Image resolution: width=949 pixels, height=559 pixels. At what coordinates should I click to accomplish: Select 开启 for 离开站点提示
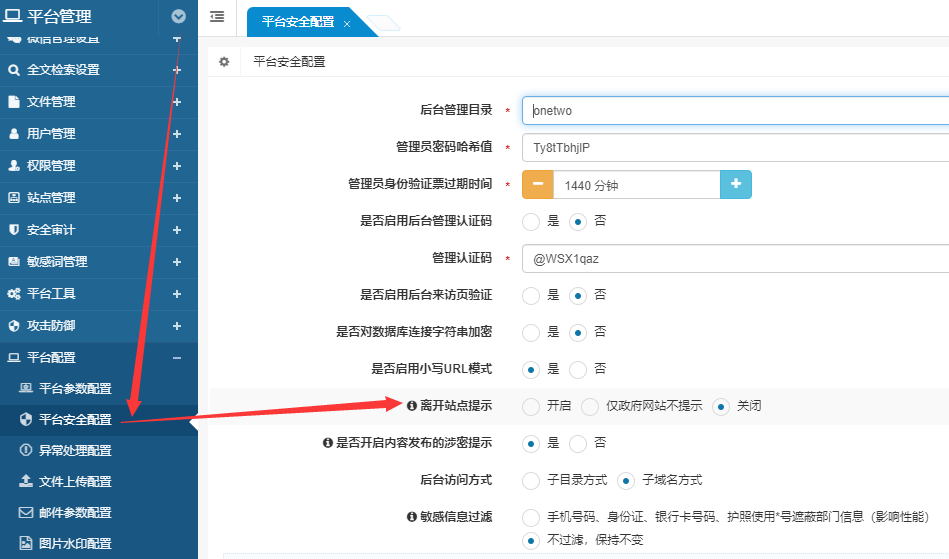(x=532, y=406)
